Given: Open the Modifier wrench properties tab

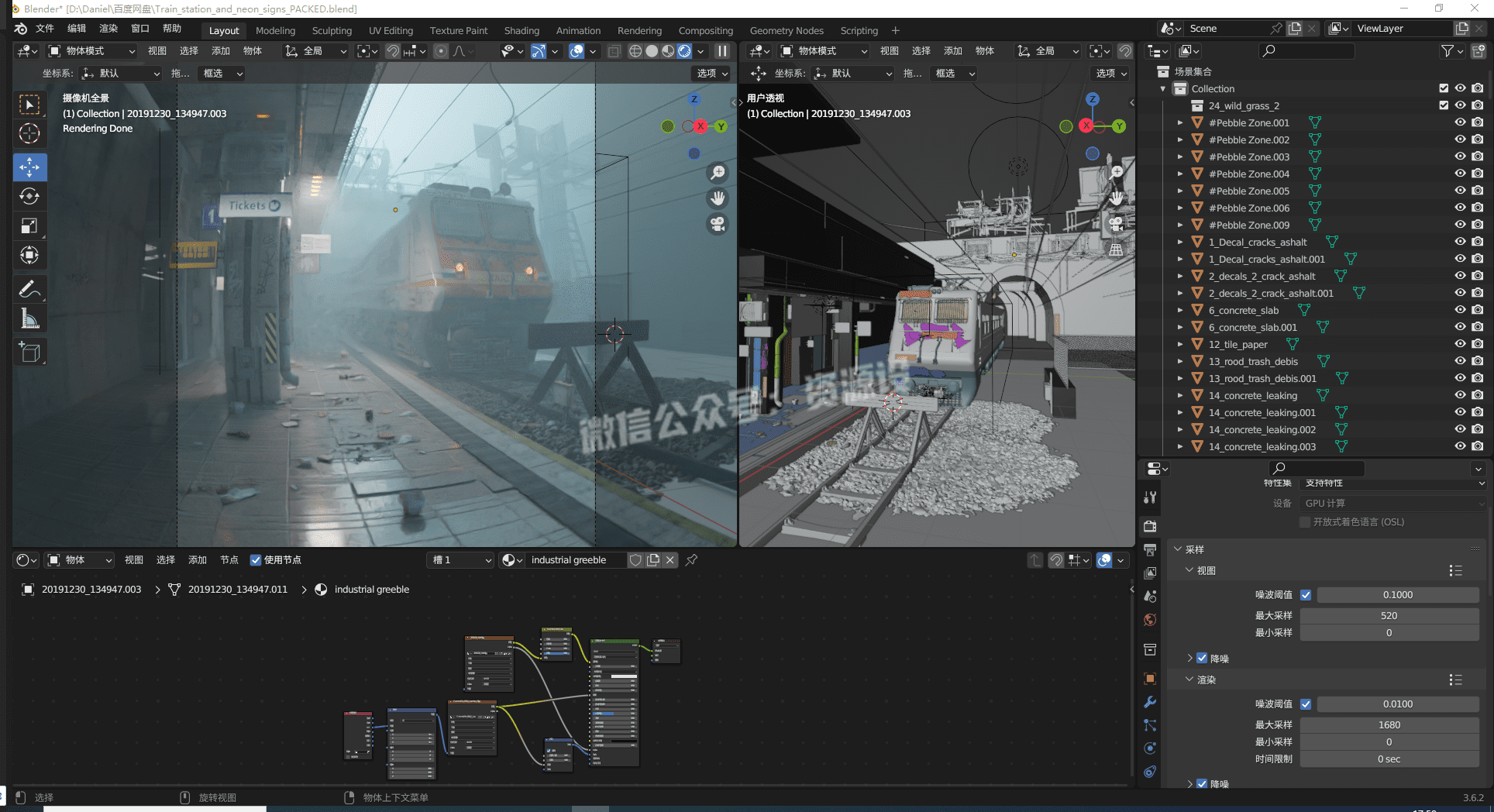Looking at the screenshot, I should tap(1150, 702).
